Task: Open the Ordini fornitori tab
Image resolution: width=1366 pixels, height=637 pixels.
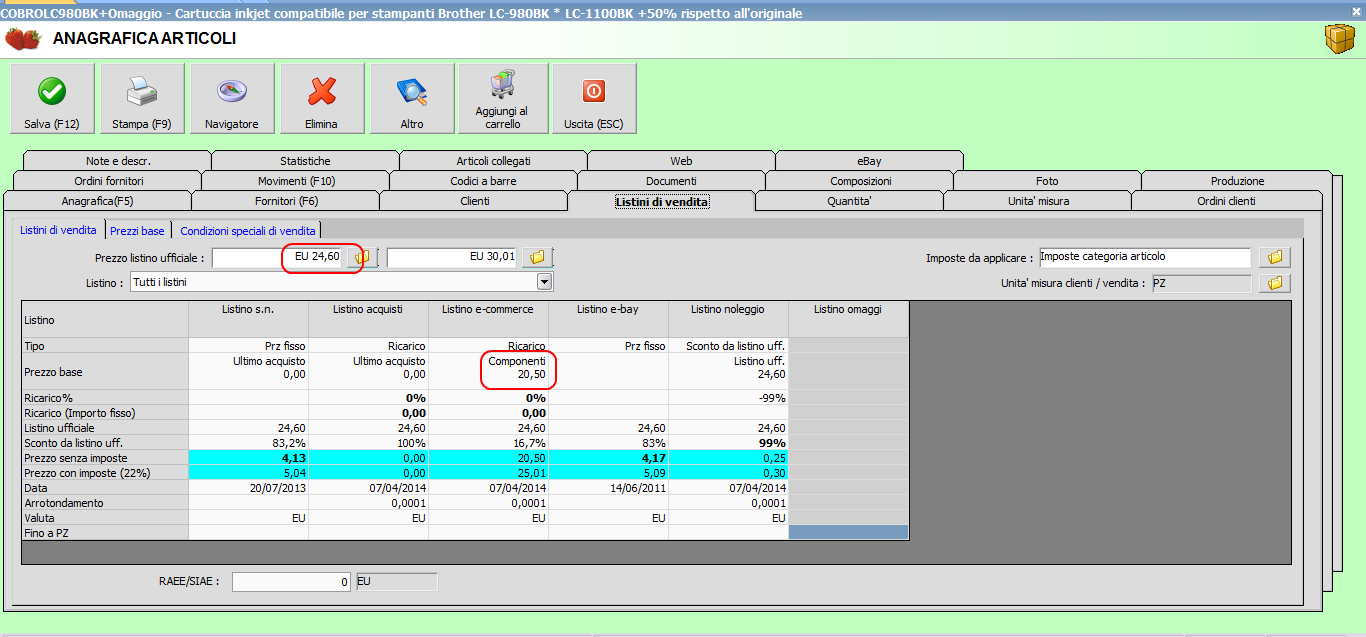Action: (108, 181)
